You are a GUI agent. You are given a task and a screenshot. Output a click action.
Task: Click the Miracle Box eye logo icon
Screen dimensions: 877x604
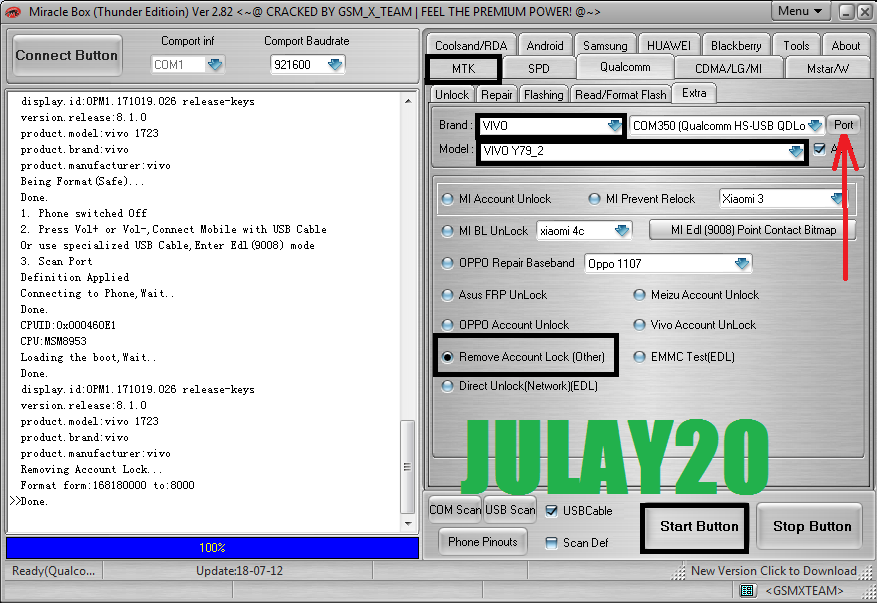[12, 12]
